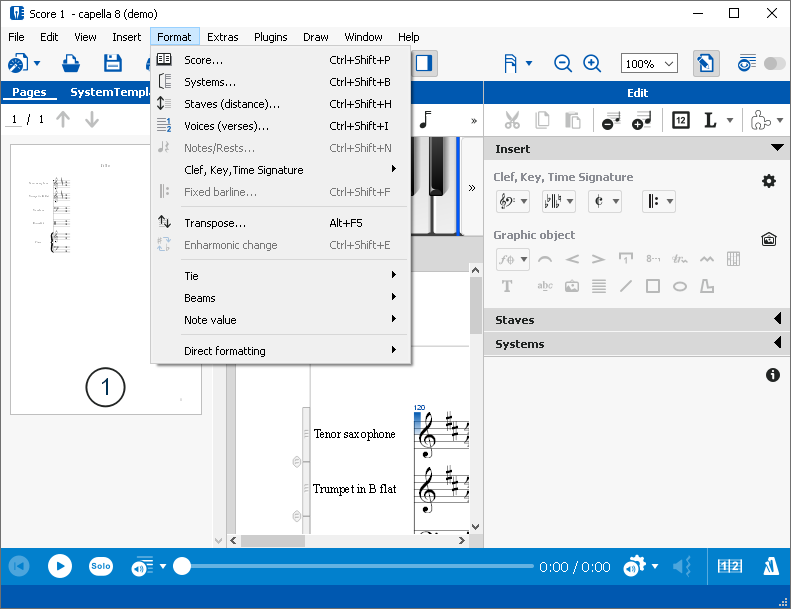This screenshot has width=791, height=609.
Task: Open Clef, Key, Time Signature submenu
Action: click(x=280, y=170)
